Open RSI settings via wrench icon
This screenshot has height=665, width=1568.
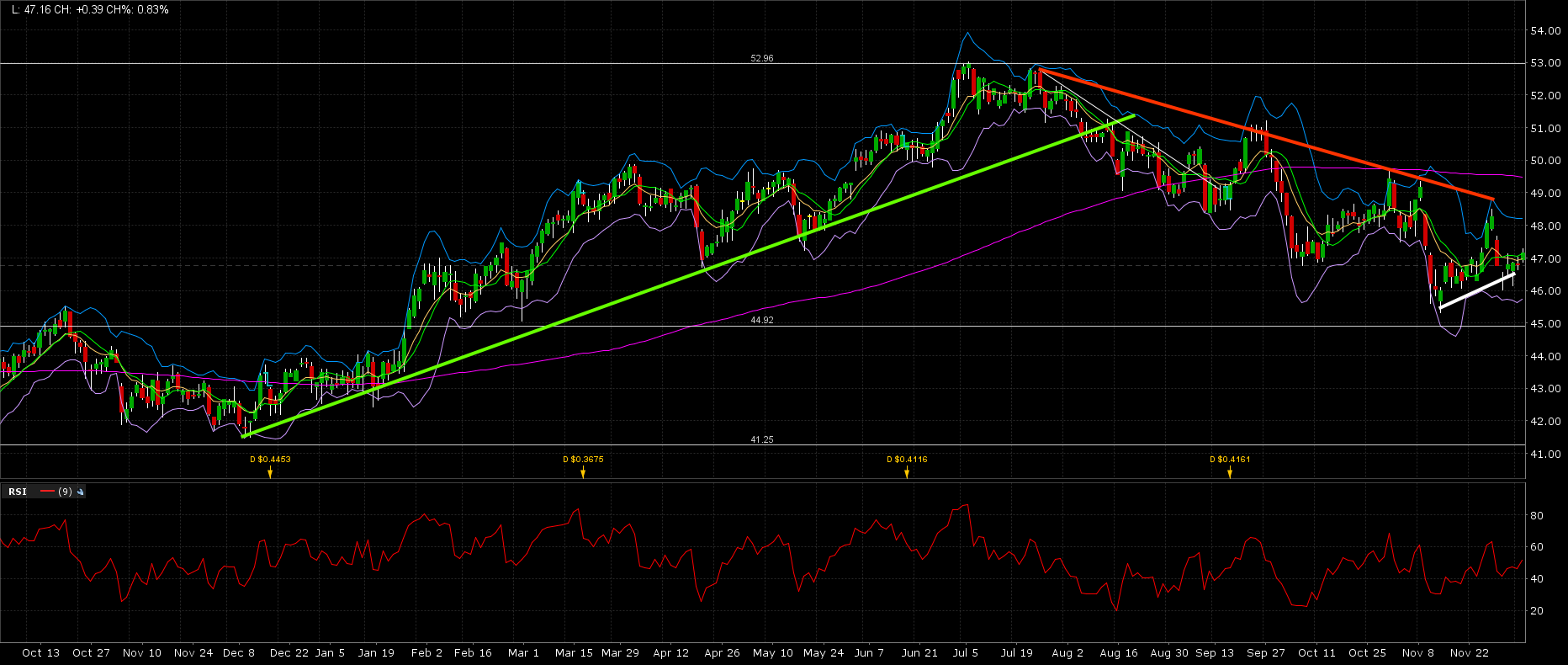(81, 492)
